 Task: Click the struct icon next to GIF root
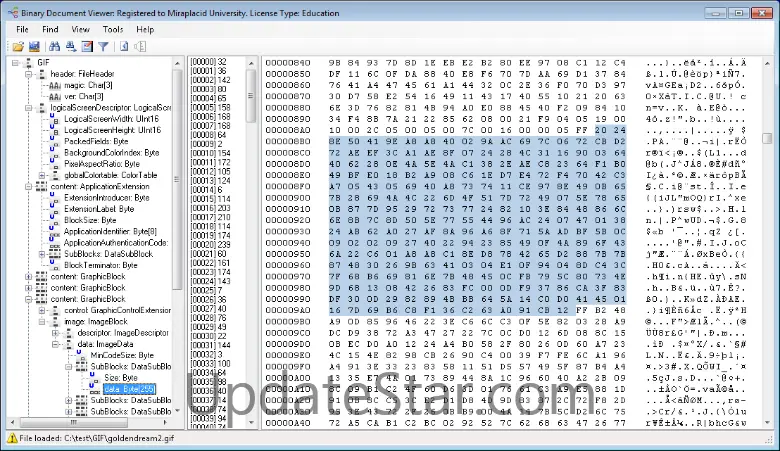28,63
